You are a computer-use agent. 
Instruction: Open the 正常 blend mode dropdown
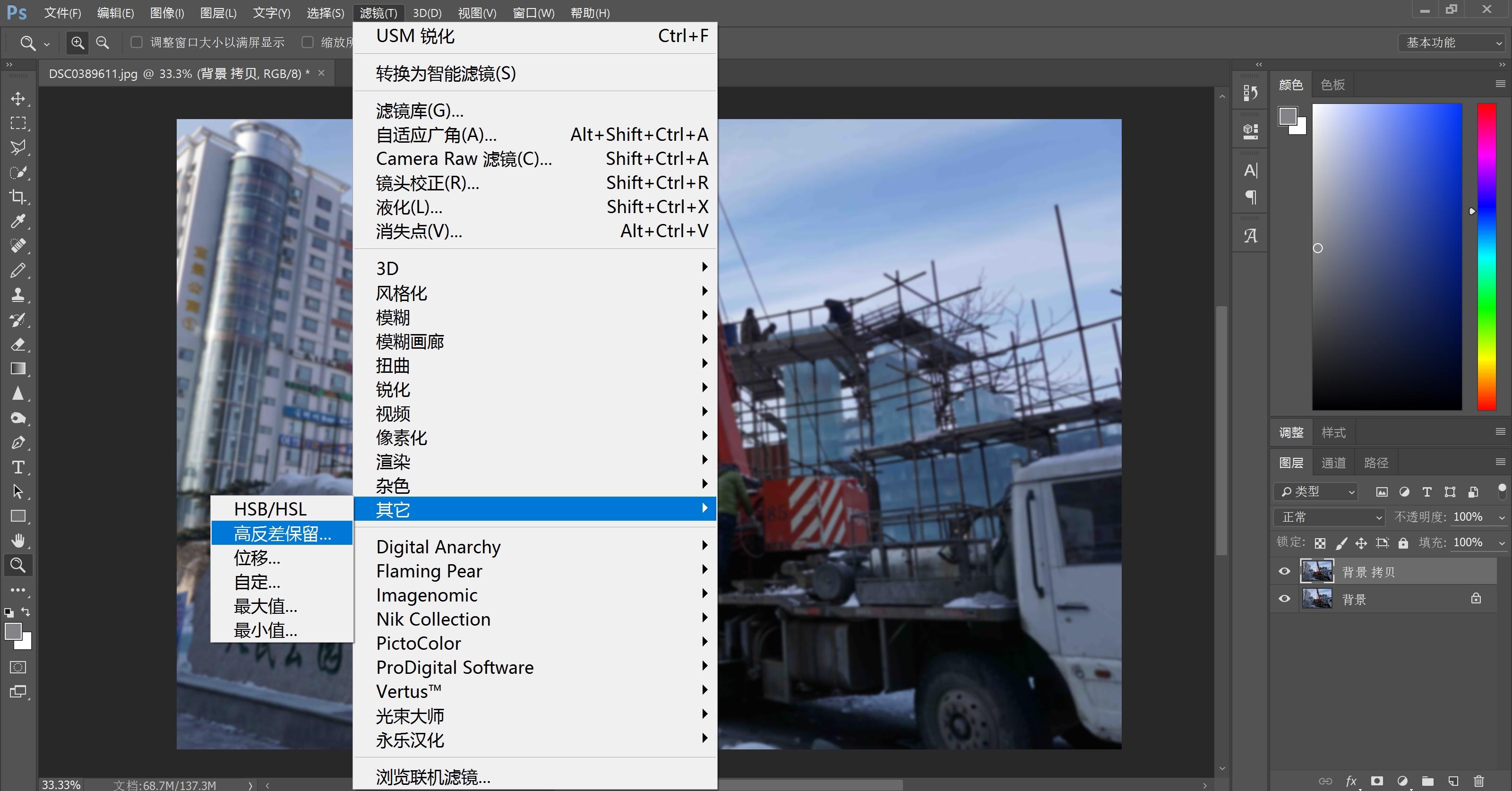pyautogui.click(x=1329, y=517)
